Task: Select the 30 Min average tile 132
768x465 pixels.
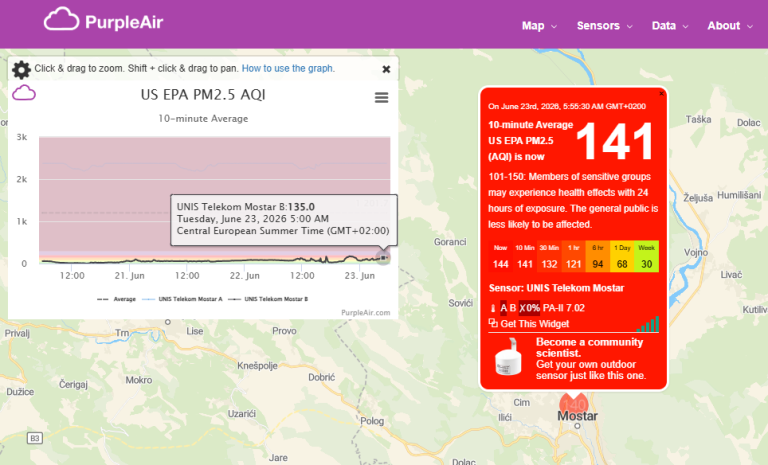Action: pos(549,257)
